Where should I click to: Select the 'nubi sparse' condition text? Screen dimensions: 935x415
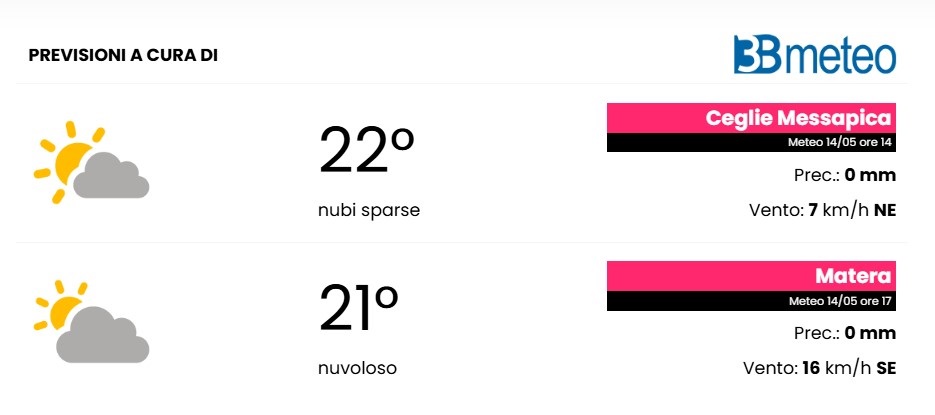[x=369, y=210]
